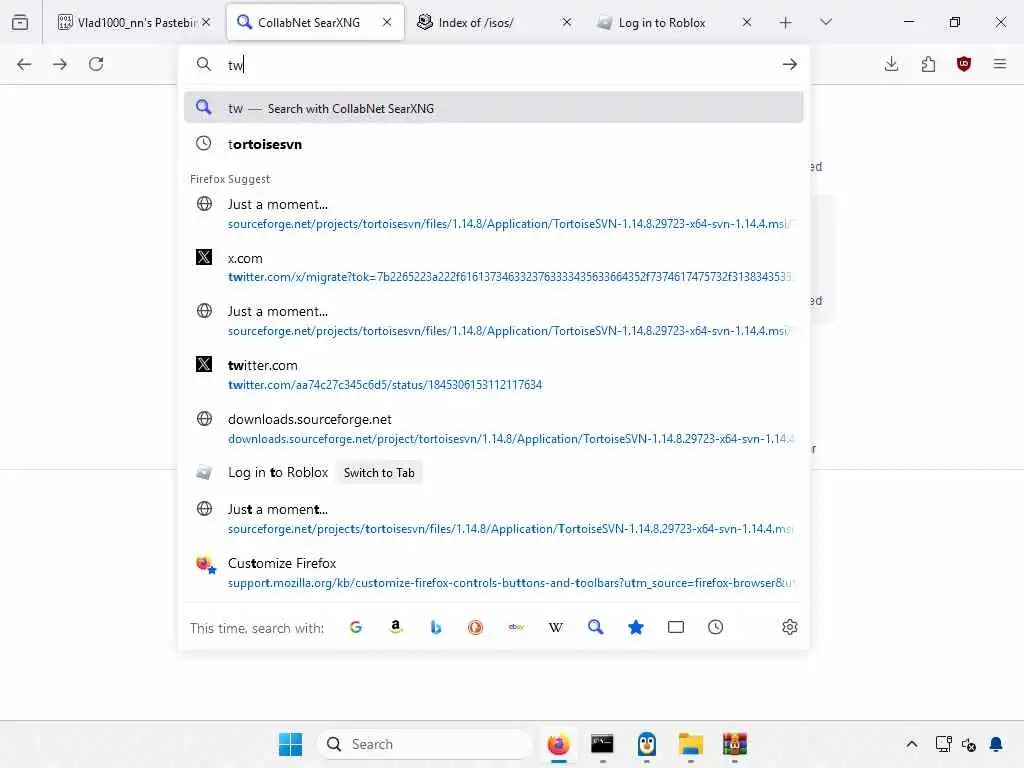Go back with the back arrow button
The width and height of the screenshot is (1024, 768).
24,64
